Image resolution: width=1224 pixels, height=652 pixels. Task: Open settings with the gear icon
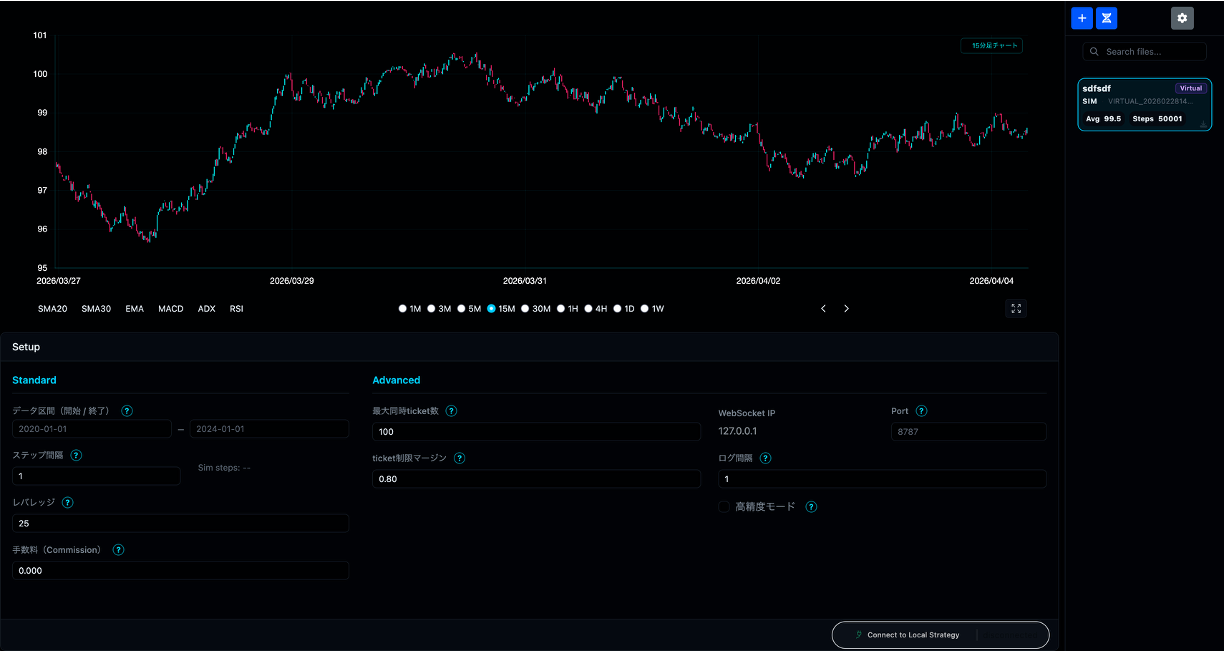click(x=1182, y=18)
